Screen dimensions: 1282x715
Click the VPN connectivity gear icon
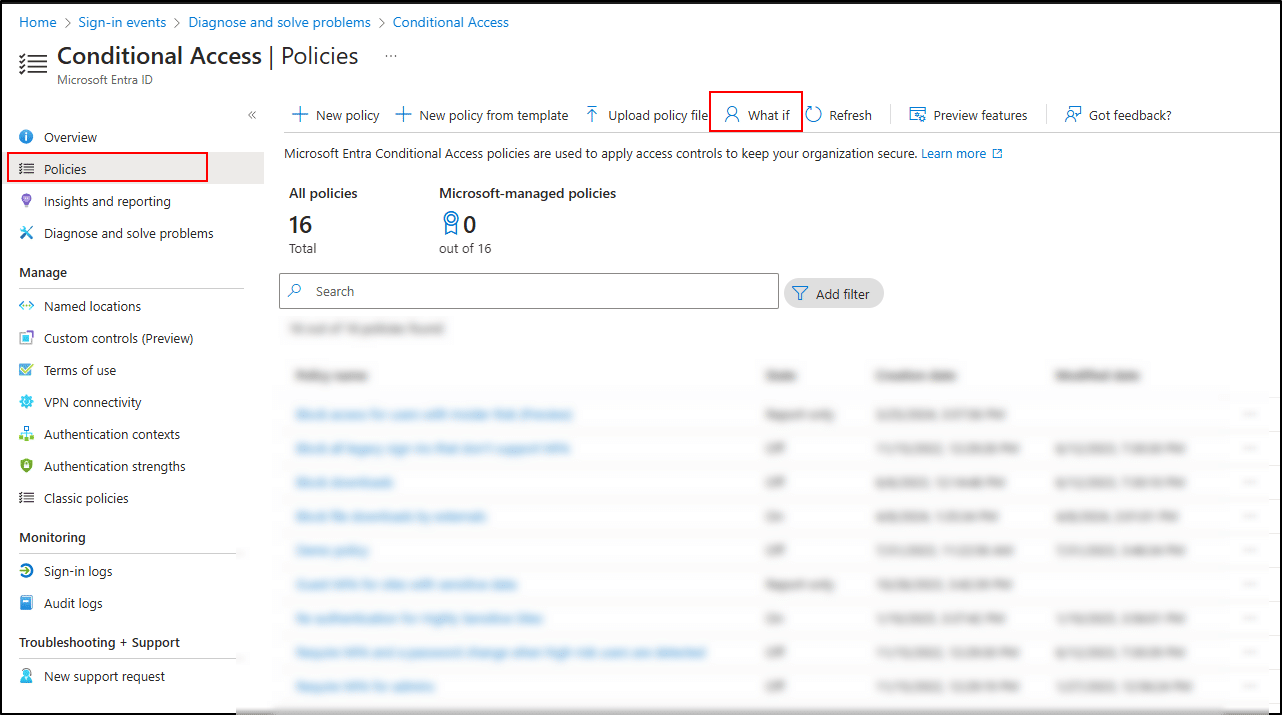pos(26,402)
